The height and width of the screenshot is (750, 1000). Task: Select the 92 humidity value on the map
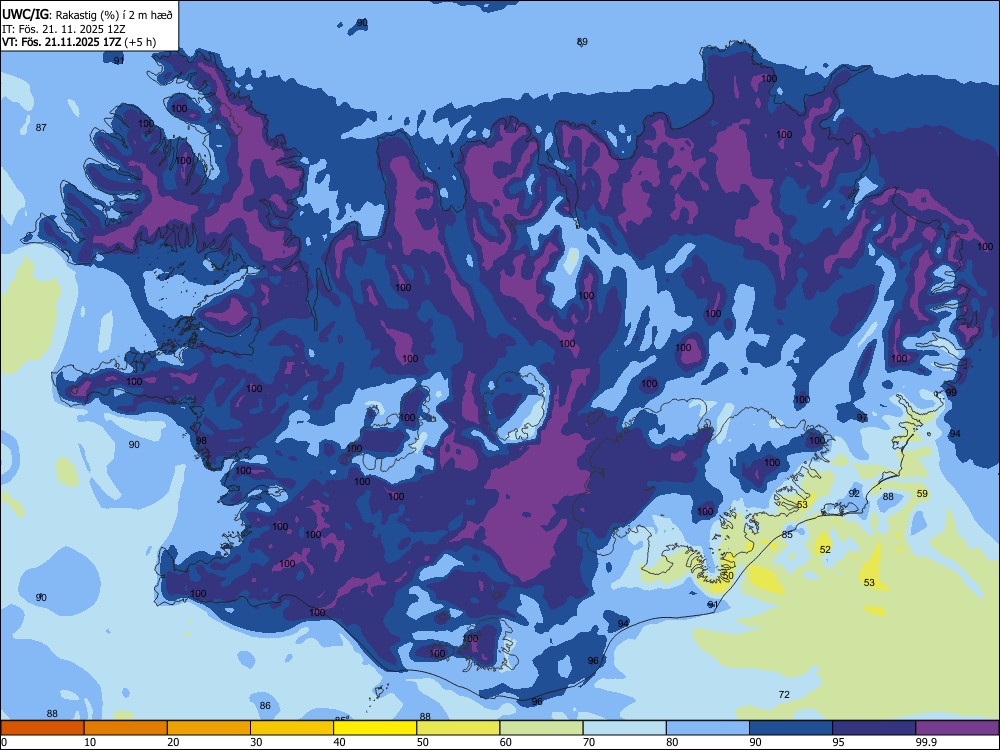[x=855, y=494]
